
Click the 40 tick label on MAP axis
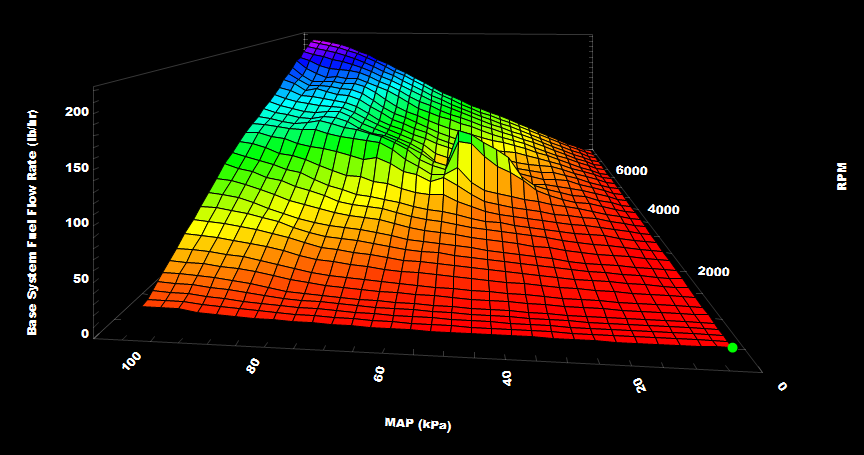click(x=508, y=378)
